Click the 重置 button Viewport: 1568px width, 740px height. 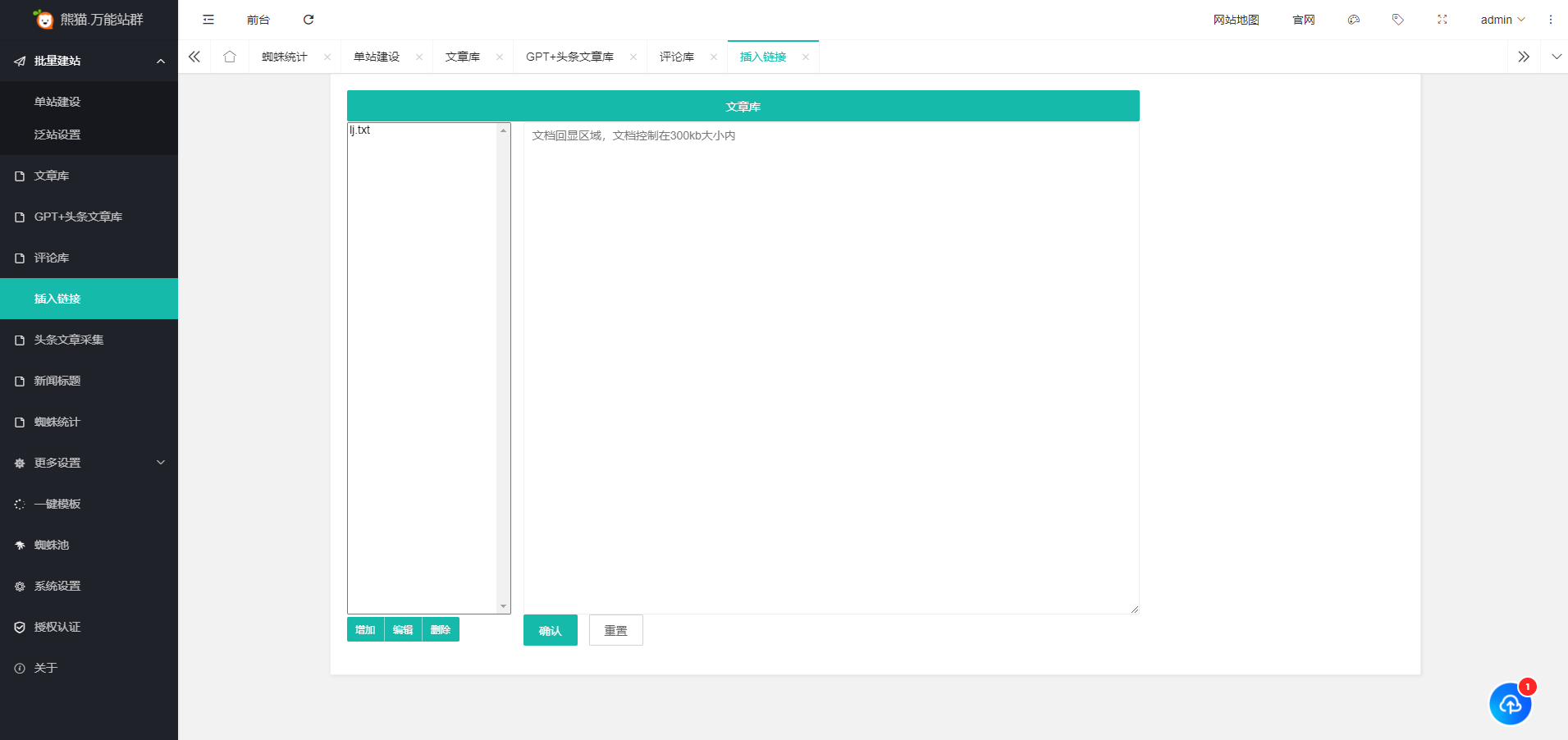coord(616,630)
